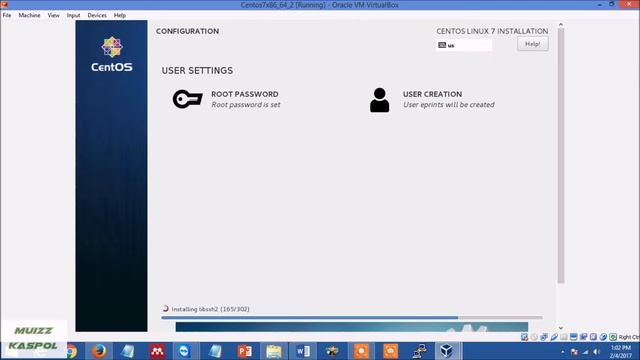
Task: Click the 'CONFIGURATION' title text
Action: (x=187, y=31)
